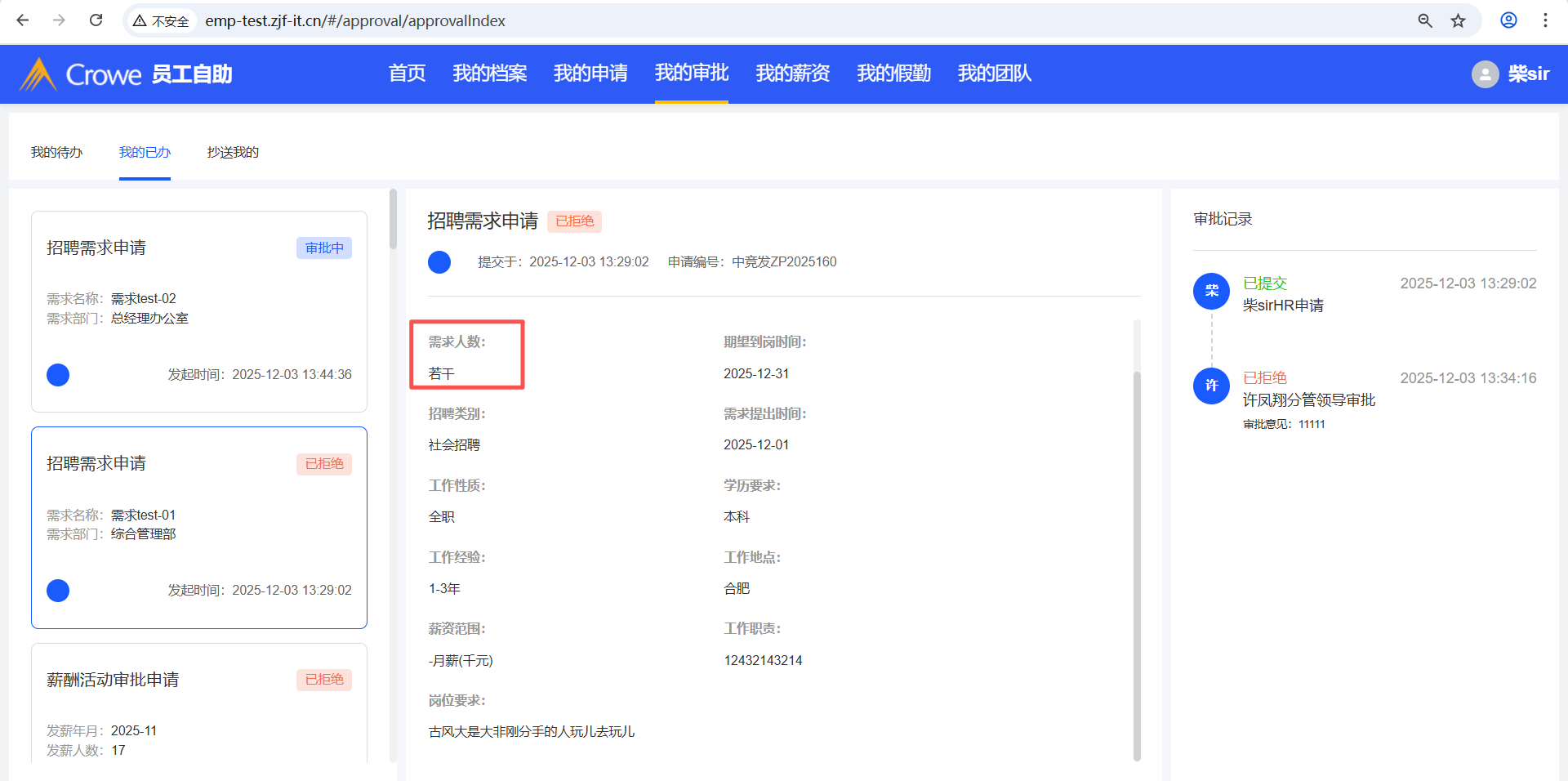Open the not-secure site info warning
Image resolution: width=1568 pixels, height=781 pixels.
pos(161,20)
